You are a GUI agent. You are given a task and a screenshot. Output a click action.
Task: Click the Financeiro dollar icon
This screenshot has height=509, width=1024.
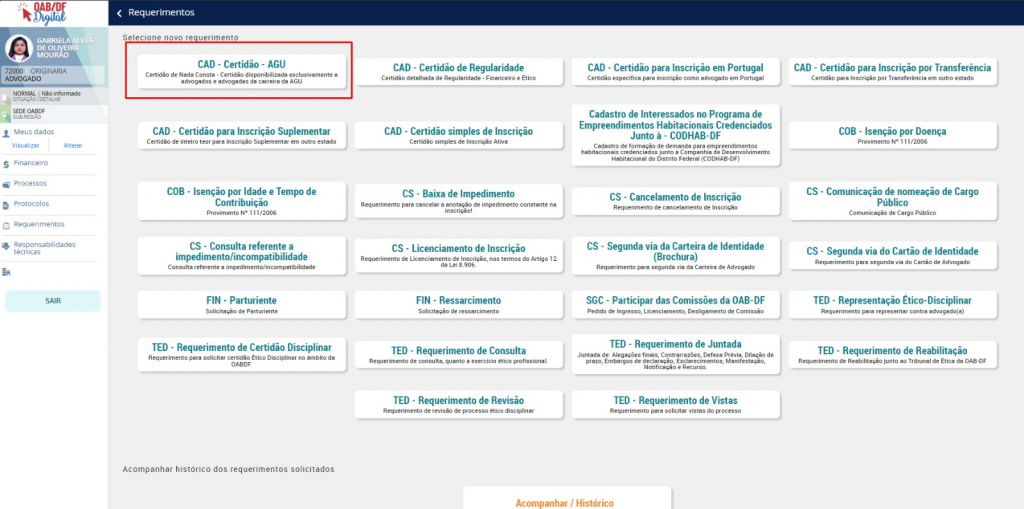click(x=7, y=163)
